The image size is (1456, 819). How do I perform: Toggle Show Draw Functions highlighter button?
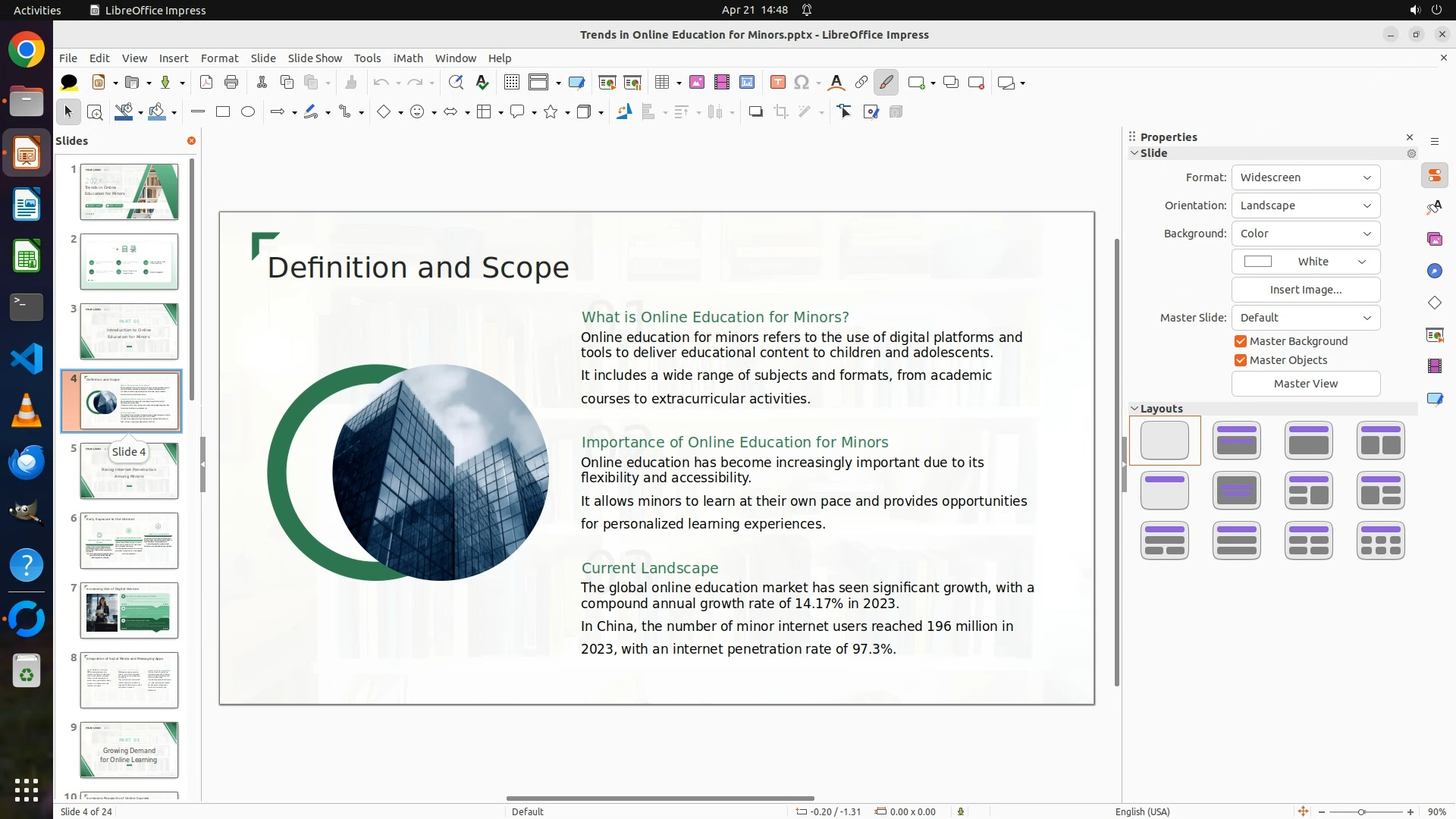coord(886,83)
